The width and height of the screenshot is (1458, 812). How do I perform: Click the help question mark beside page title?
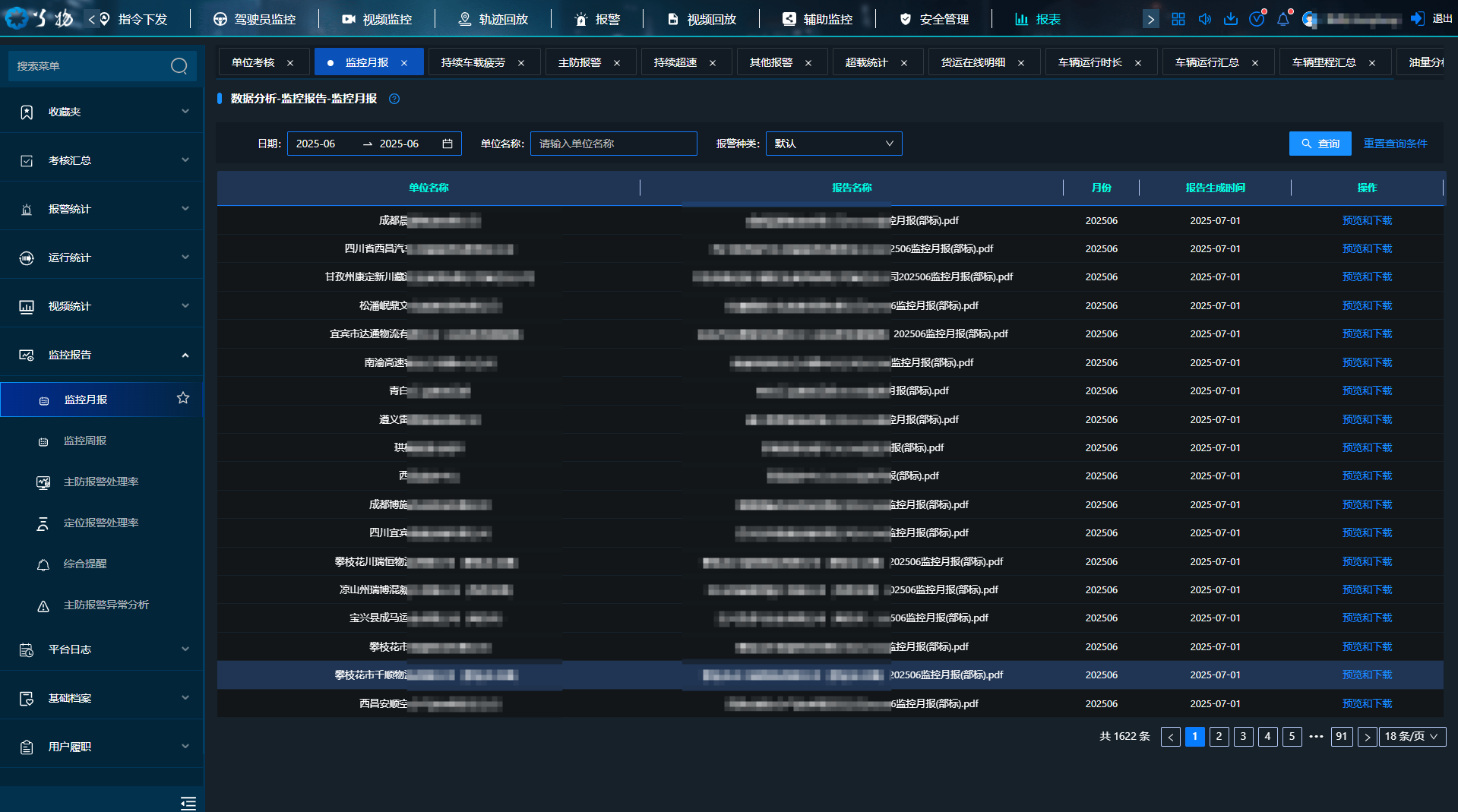(394, 99)
